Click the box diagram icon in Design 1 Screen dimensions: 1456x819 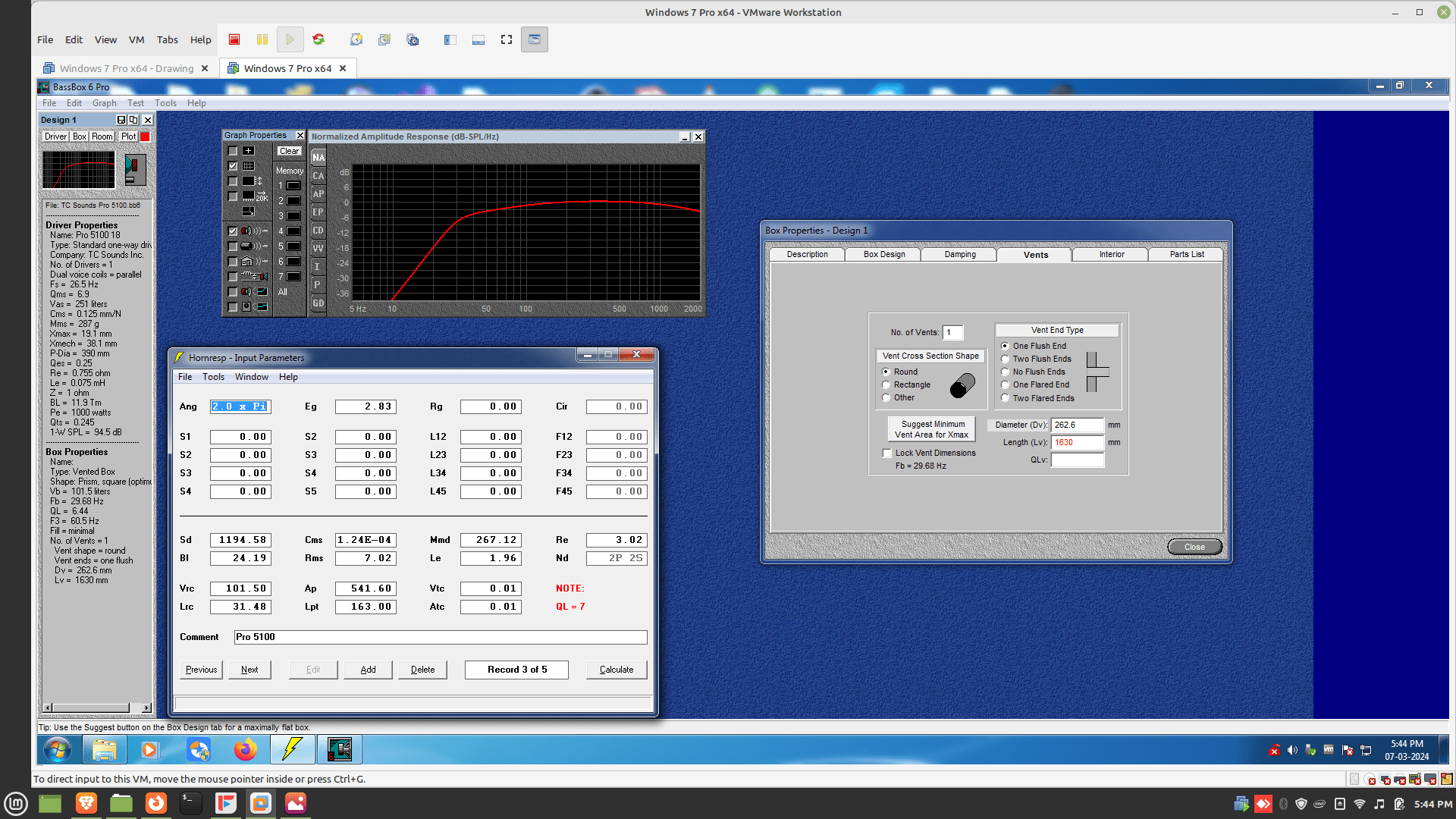tap(135, 169)
